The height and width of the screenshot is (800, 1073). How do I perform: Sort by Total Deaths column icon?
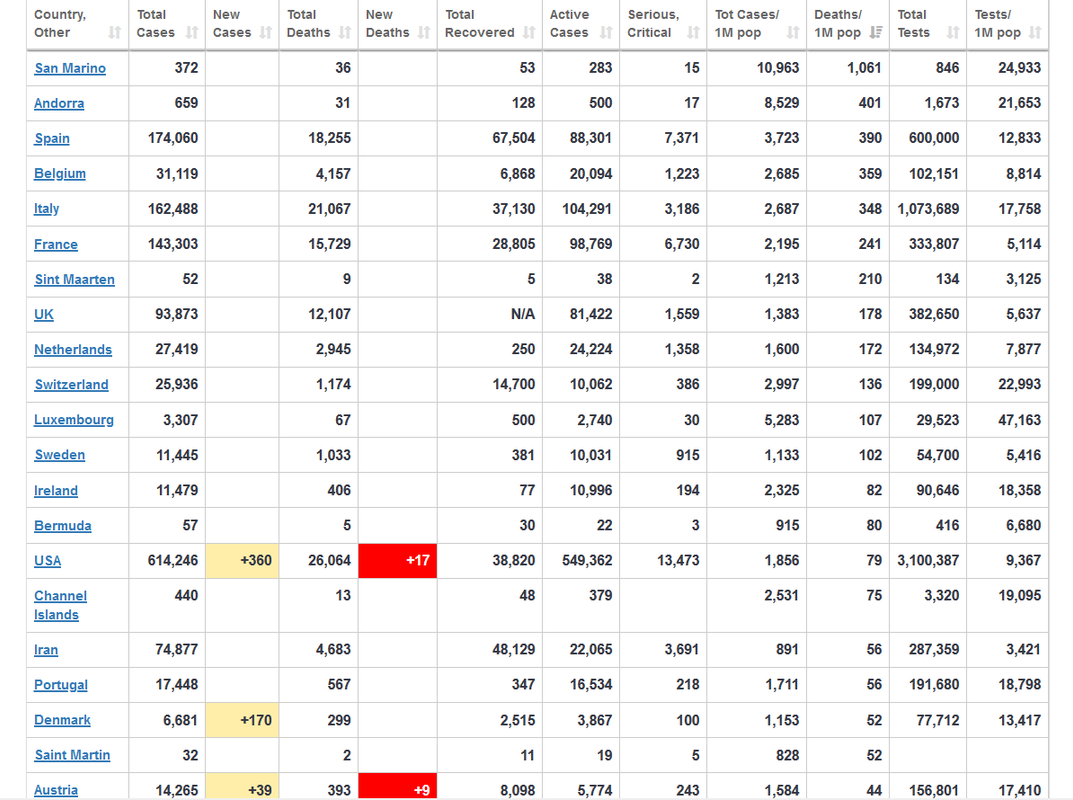coord(345,32)
